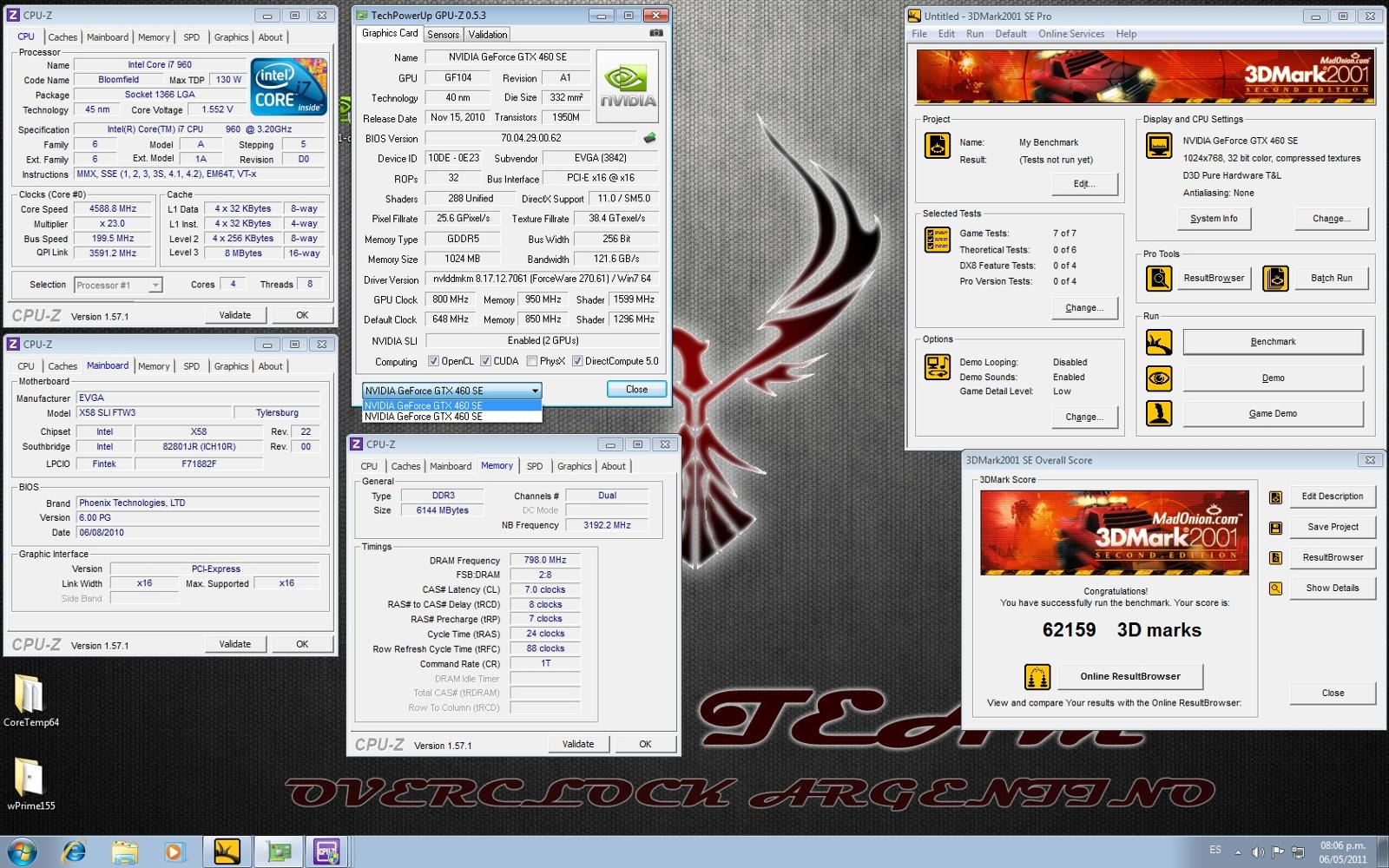This screenshot has width=1389, height=868.
Task: Click the ResultBrowser magnifier icon in Pro Tools
Action: tap(1159, 279)
